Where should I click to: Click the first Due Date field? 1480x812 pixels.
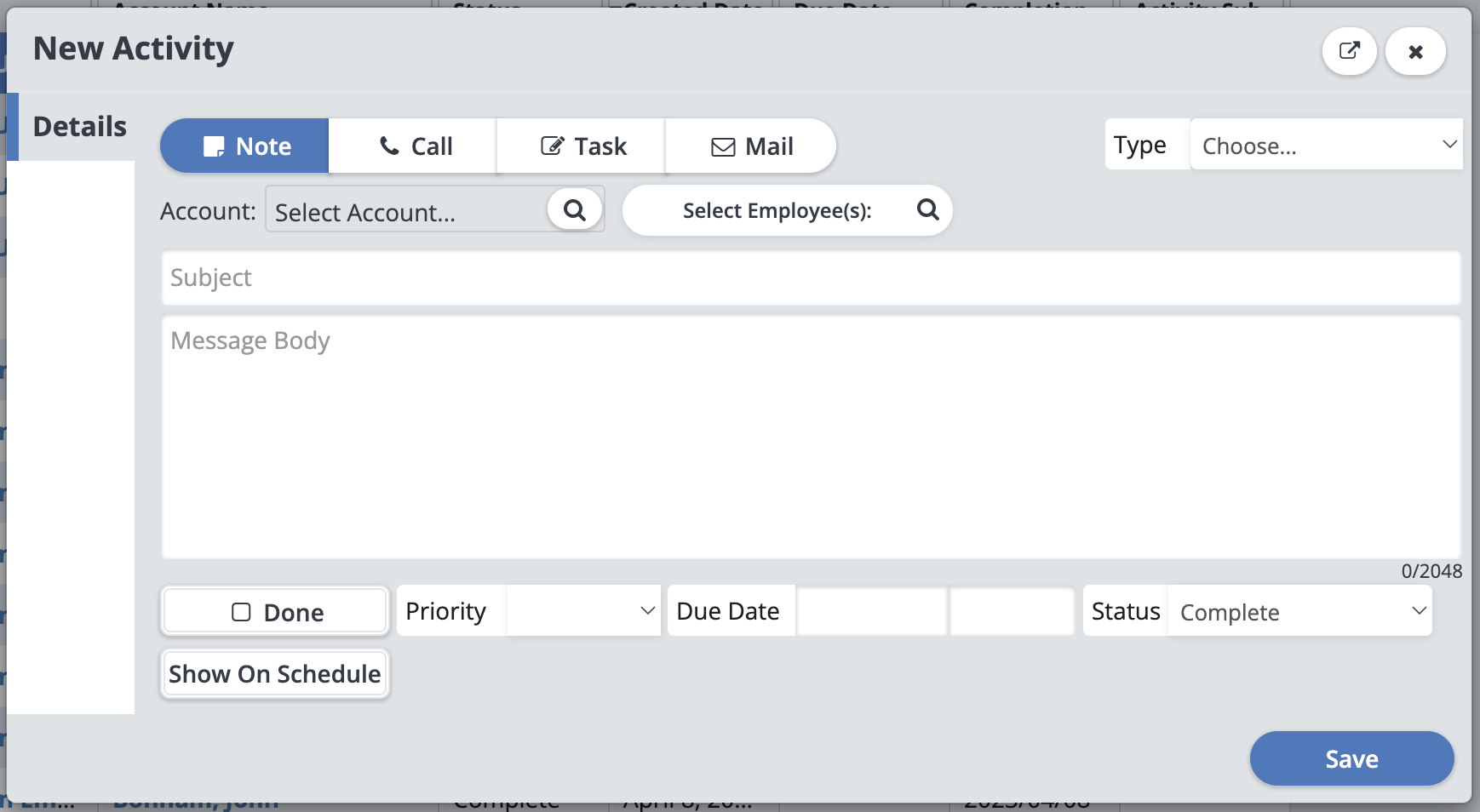[871, 611]
